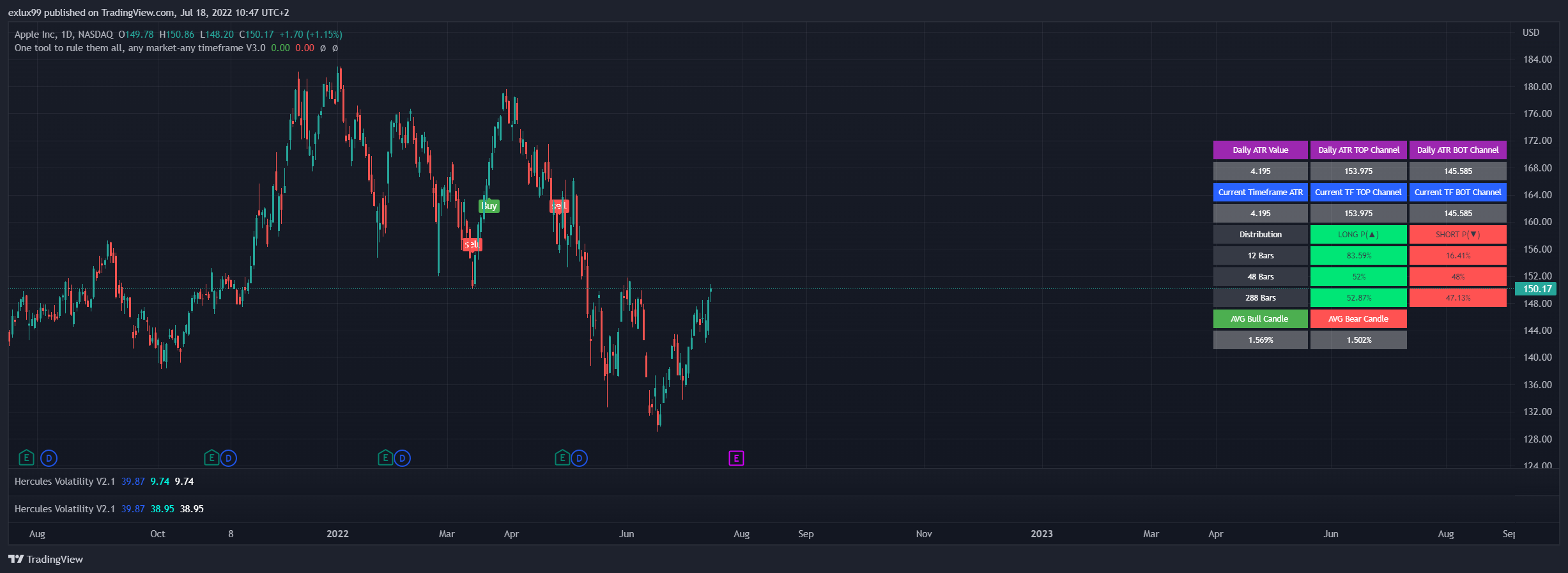Image resolution: width=1568 pixels, height=573 pixels.
Task: Click the lower red Sell signal near March
Action: tap(472, 244)
